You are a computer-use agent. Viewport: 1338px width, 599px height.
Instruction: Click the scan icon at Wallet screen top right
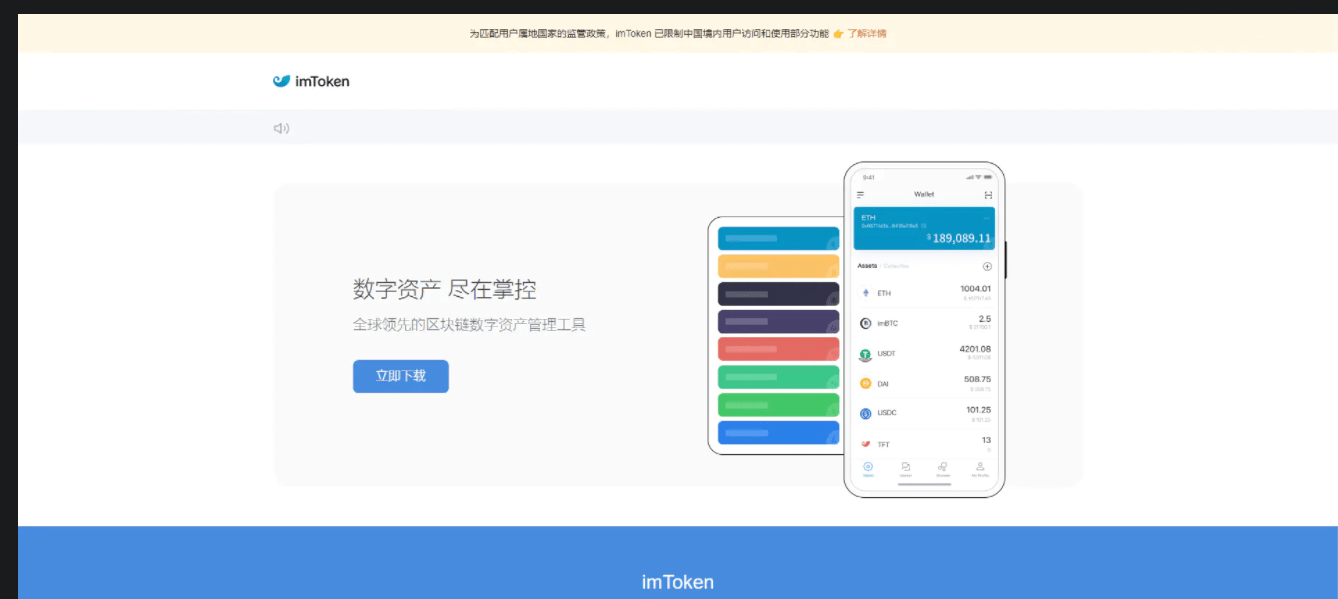pos(987,193)
